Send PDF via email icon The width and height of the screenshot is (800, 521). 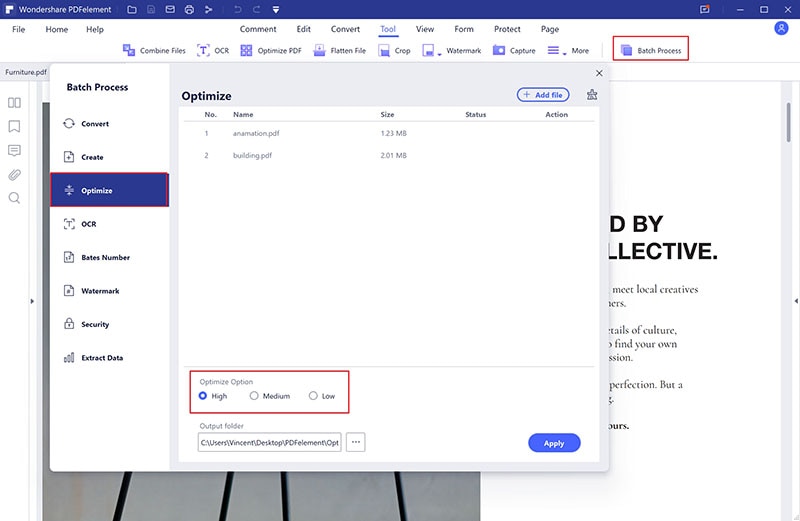pos(170,9)
